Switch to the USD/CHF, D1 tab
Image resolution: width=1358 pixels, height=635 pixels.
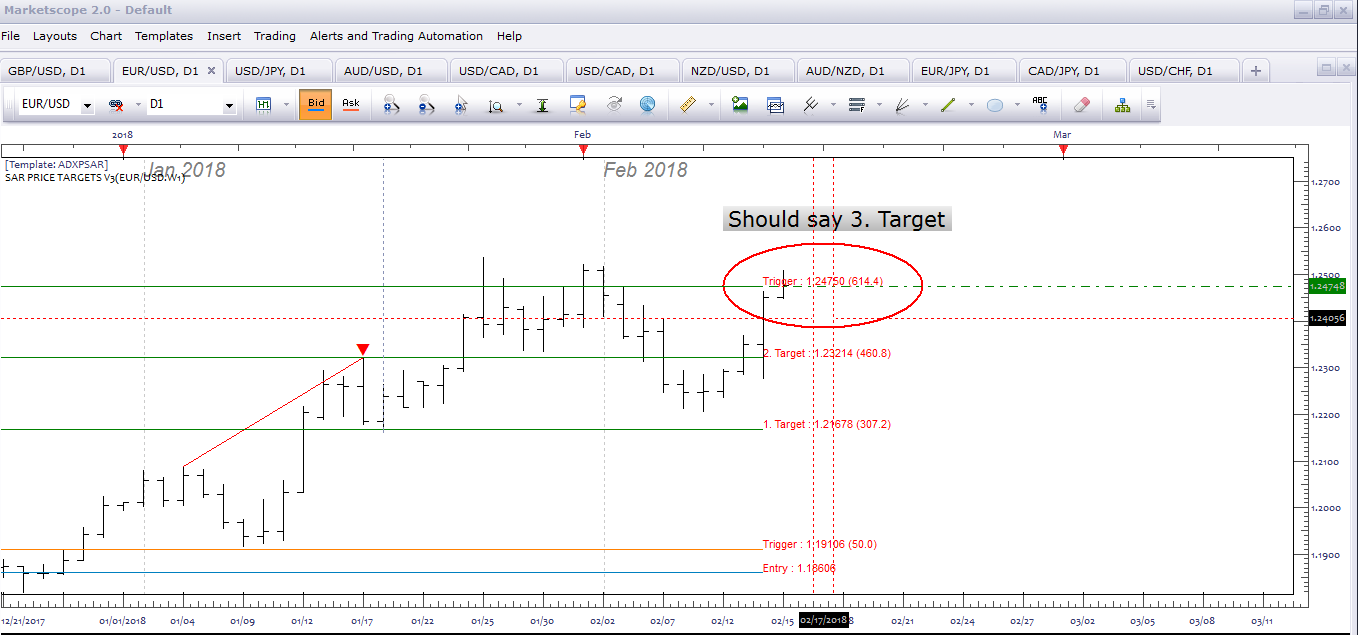(1183, 71)
